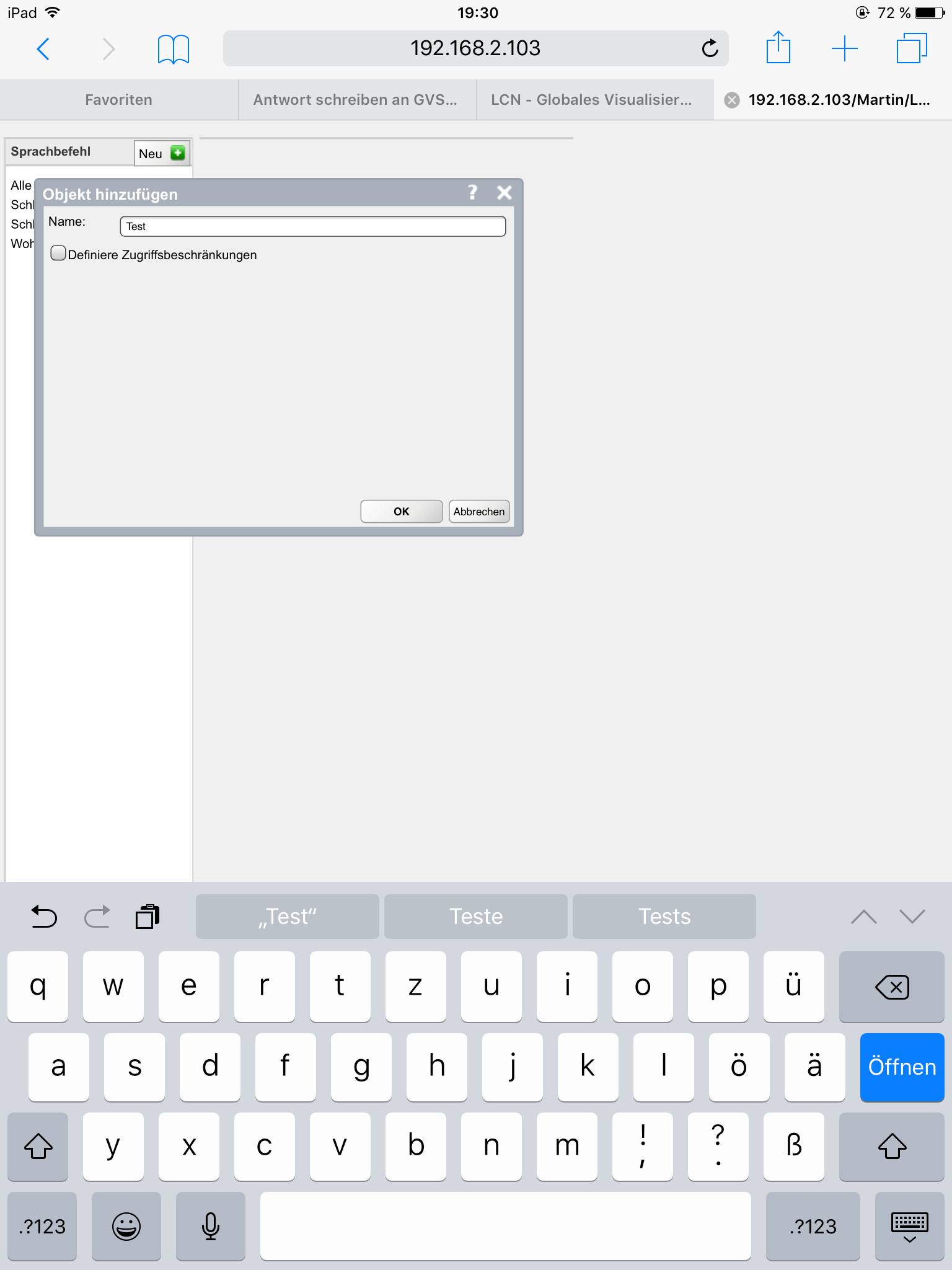Switch to LCN - Globales Visualisier tab
Screen dimensions: 952x1270
tap(591, 100)
